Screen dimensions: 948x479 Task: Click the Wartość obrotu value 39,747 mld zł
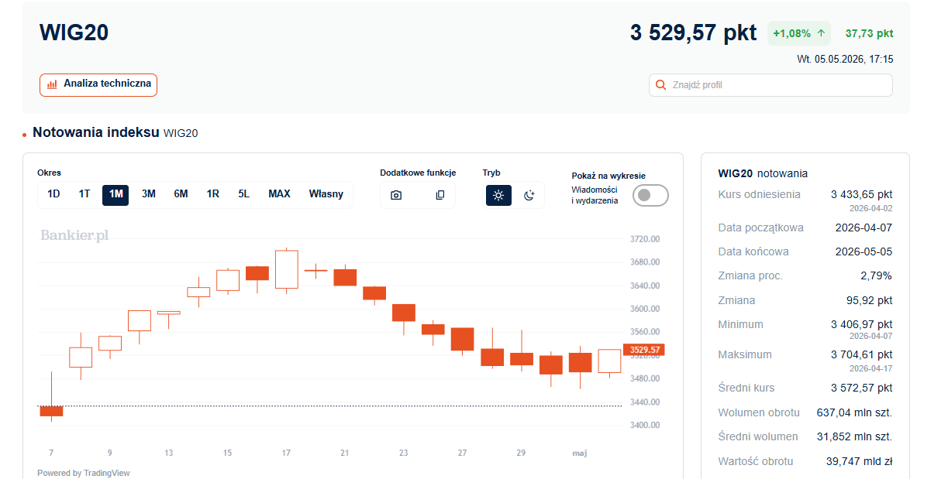coord(859,461)
